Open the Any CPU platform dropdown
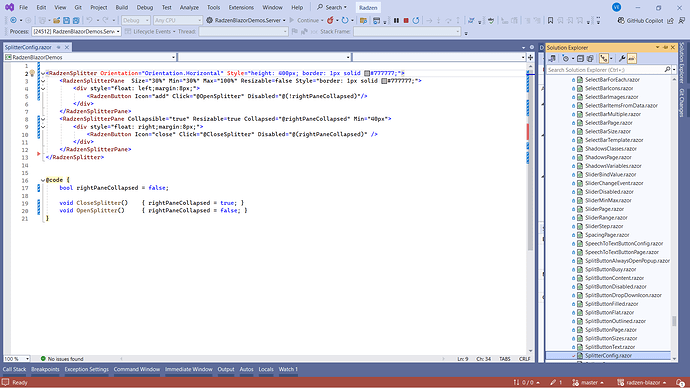The image size is (690, 388). [177, 20]
